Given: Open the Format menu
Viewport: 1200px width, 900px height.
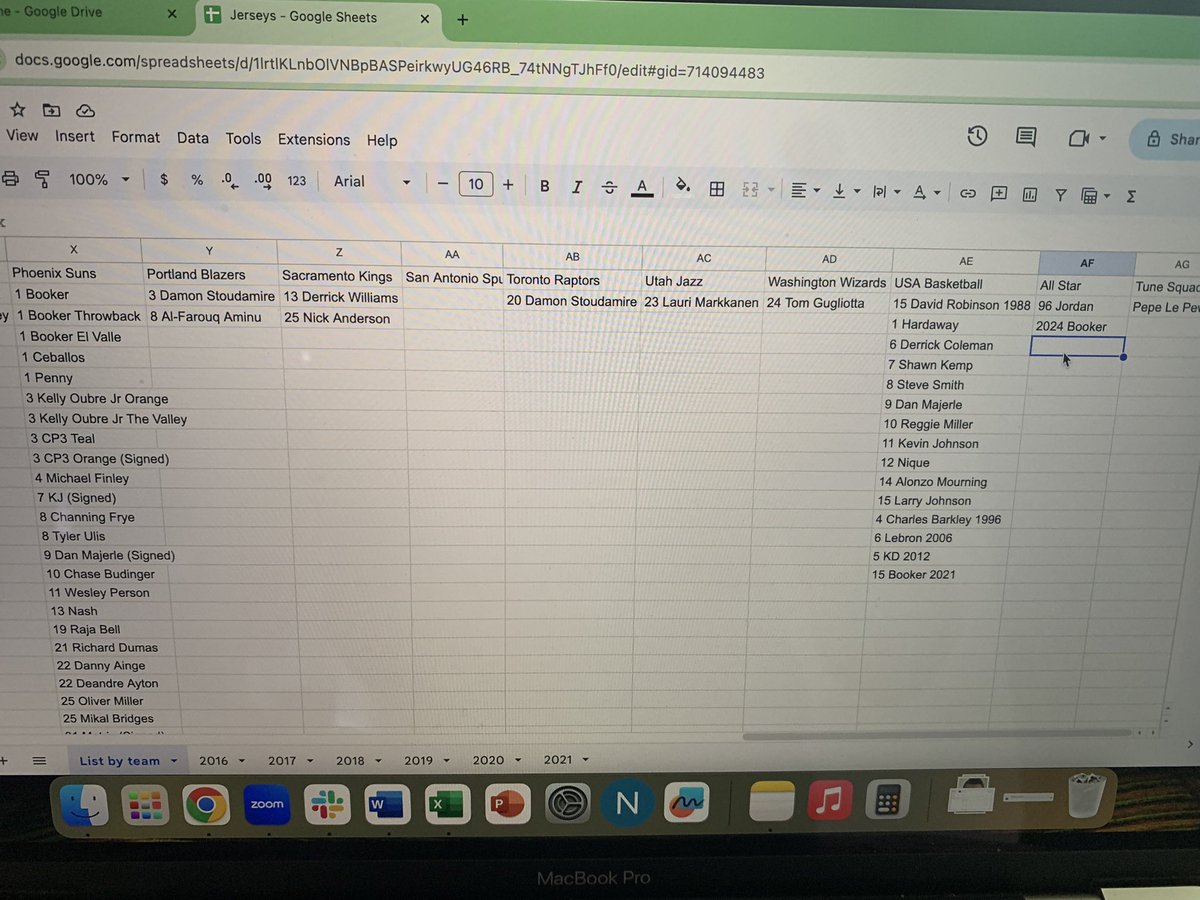Looking at the screenshot, I should [135, 137].
